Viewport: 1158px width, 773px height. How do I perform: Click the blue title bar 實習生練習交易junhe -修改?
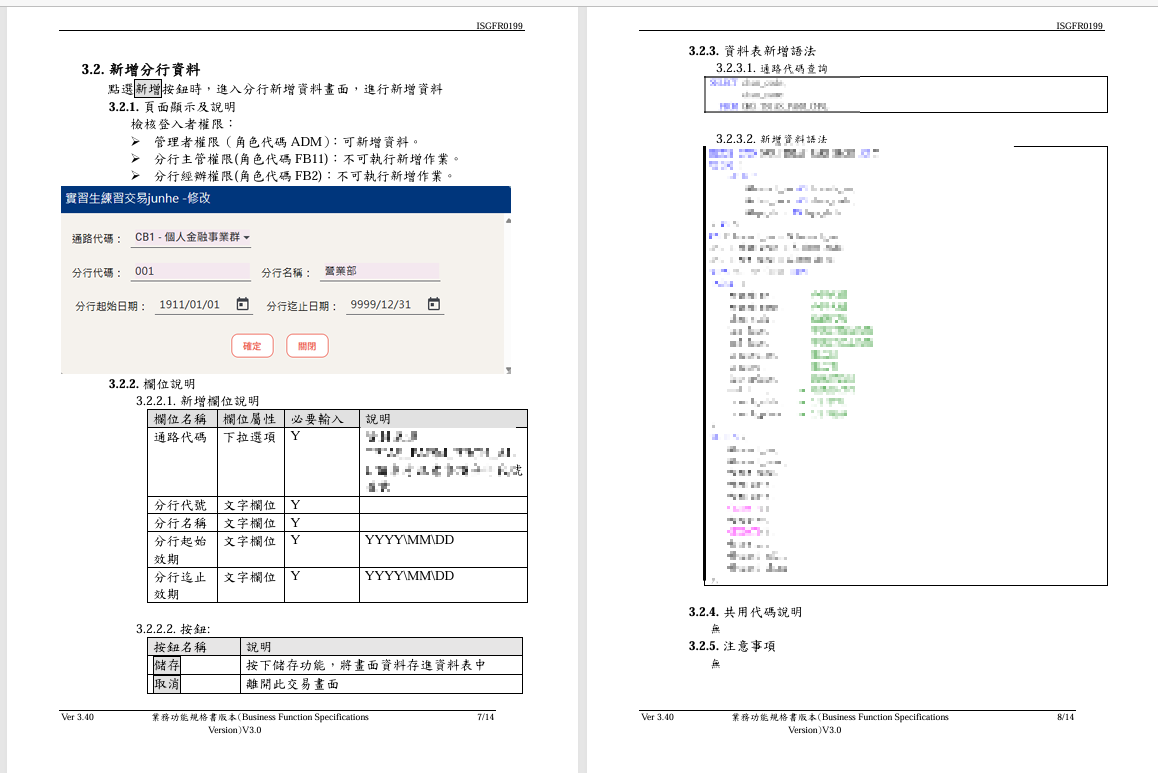(x=286, y=199)
